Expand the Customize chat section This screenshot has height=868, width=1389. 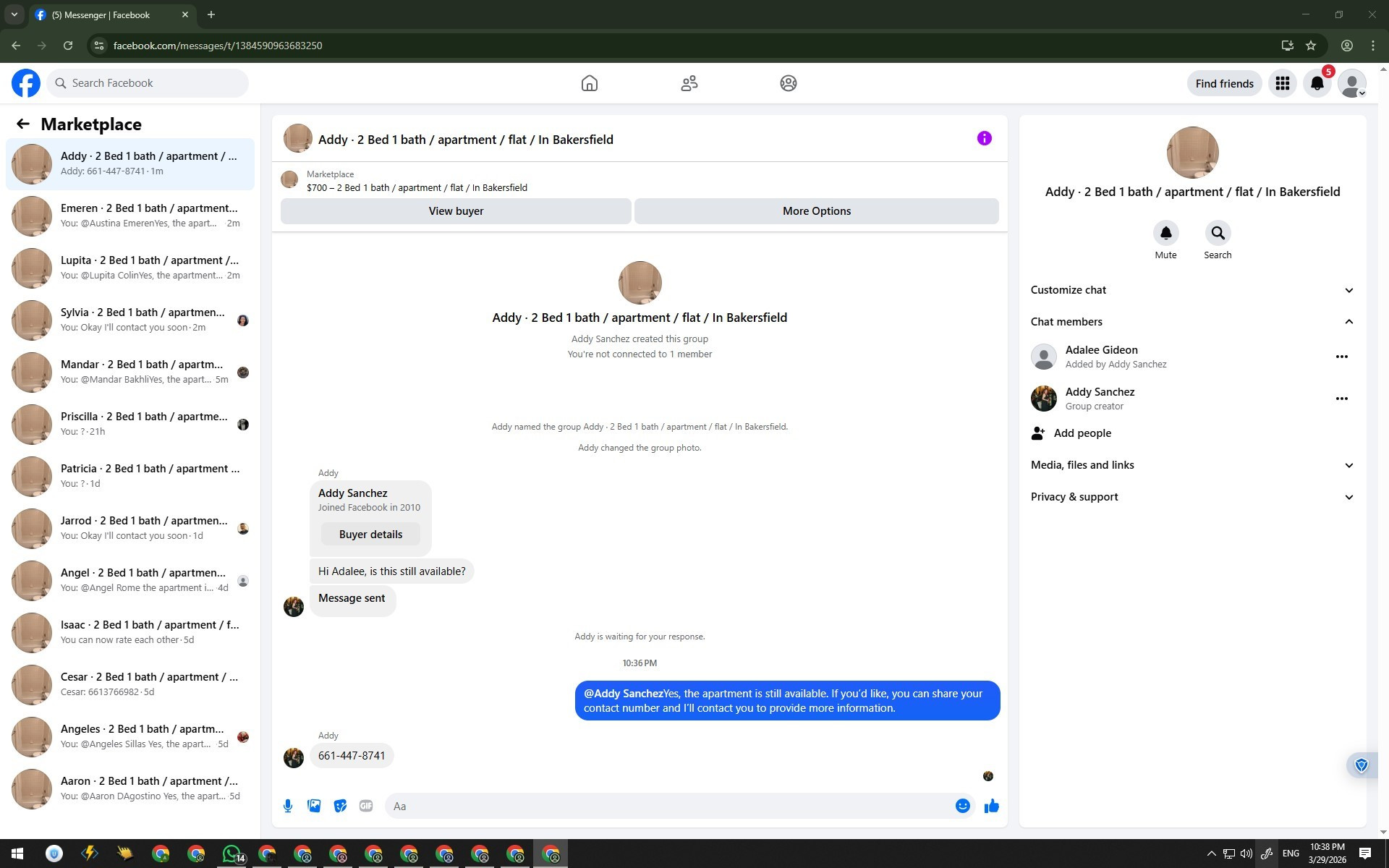click(x=1192, y=290)
